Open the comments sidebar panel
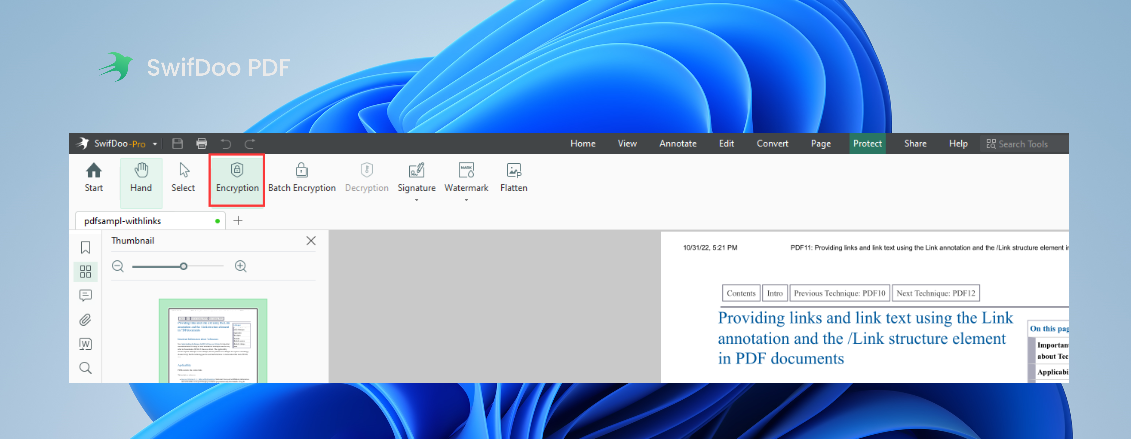This screenshot has width=1131, height=439. (85, 296)
